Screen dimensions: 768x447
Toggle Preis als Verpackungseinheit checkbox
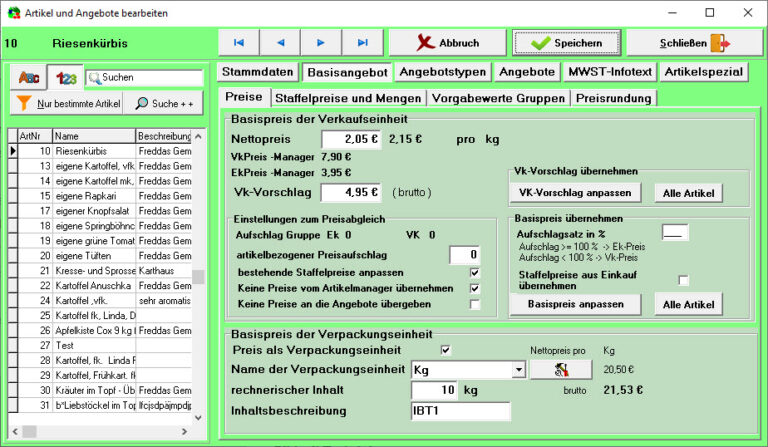[445, 350]
